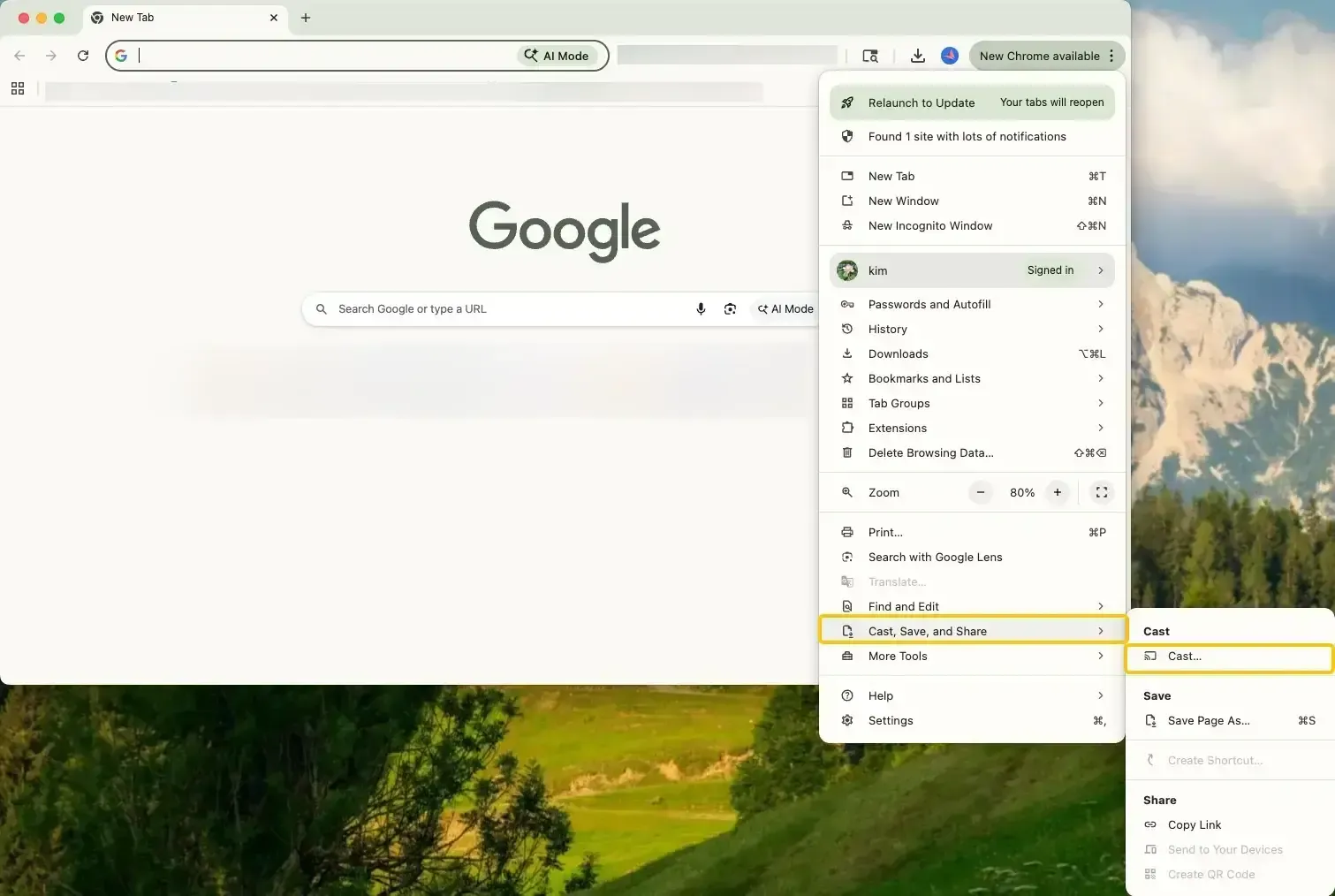Expand the kim Signed in profile row

coord(972,270)
